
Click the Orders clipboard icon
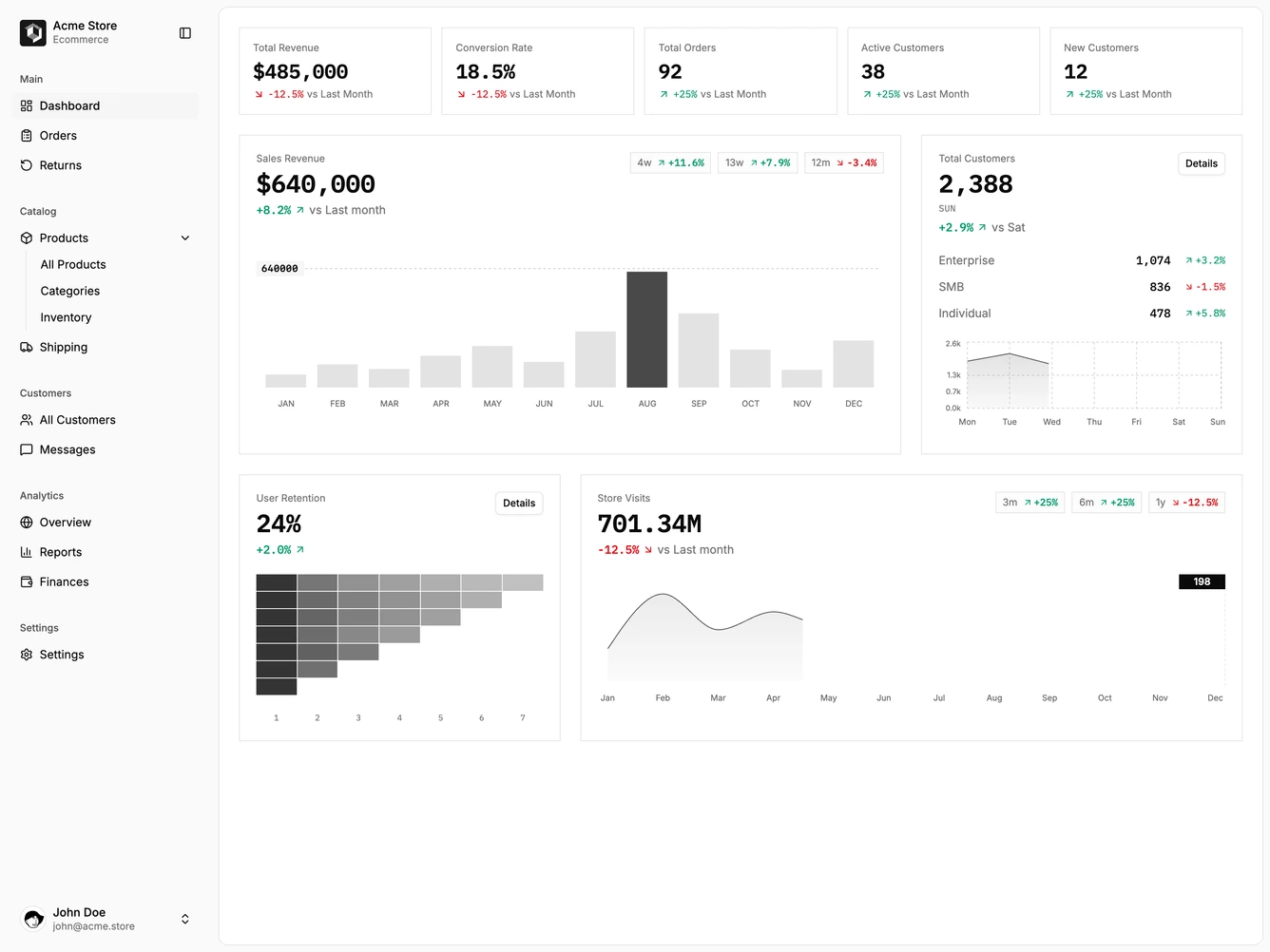(27, 136)
